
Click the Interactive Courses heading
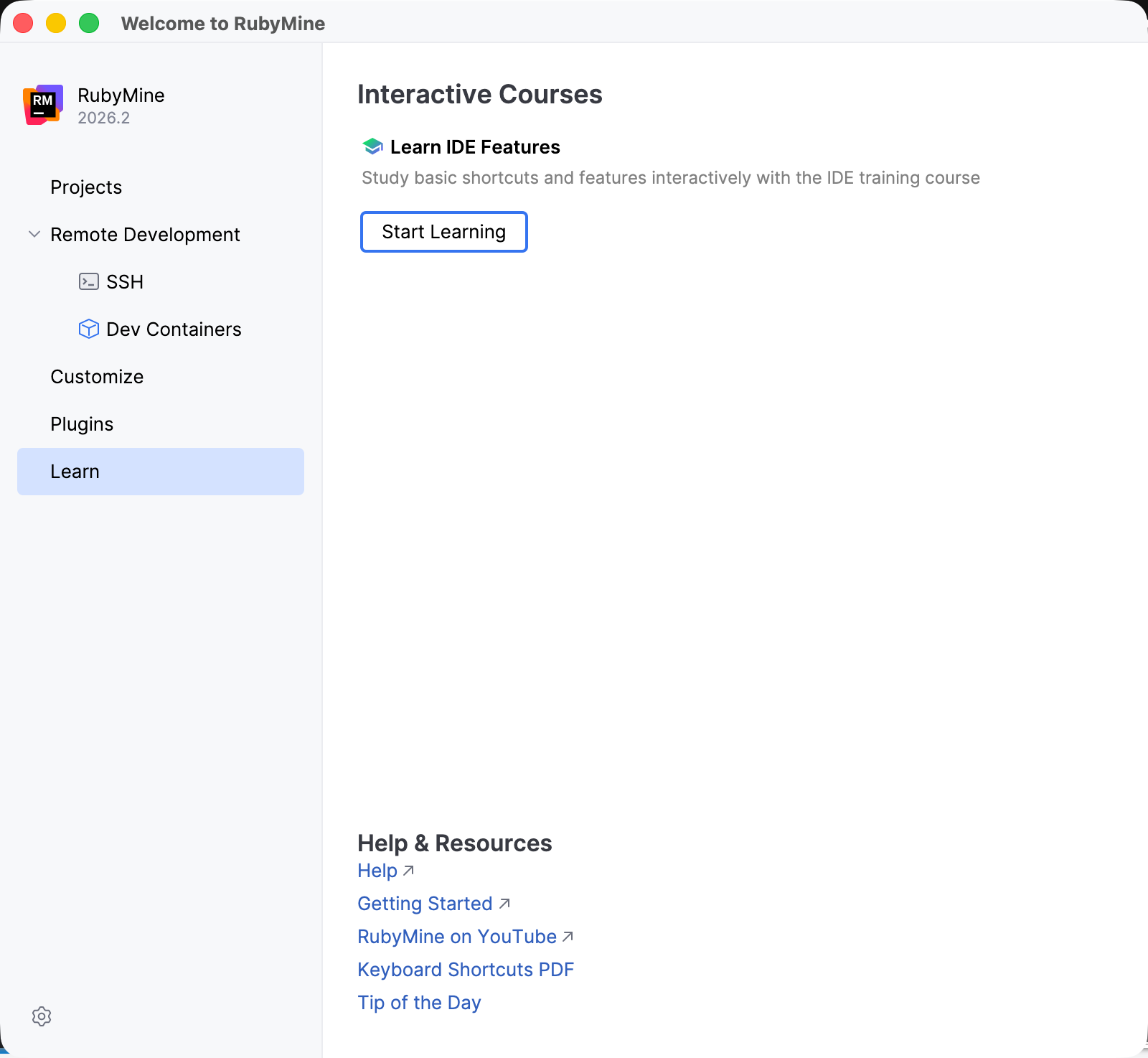click(480, 95)
